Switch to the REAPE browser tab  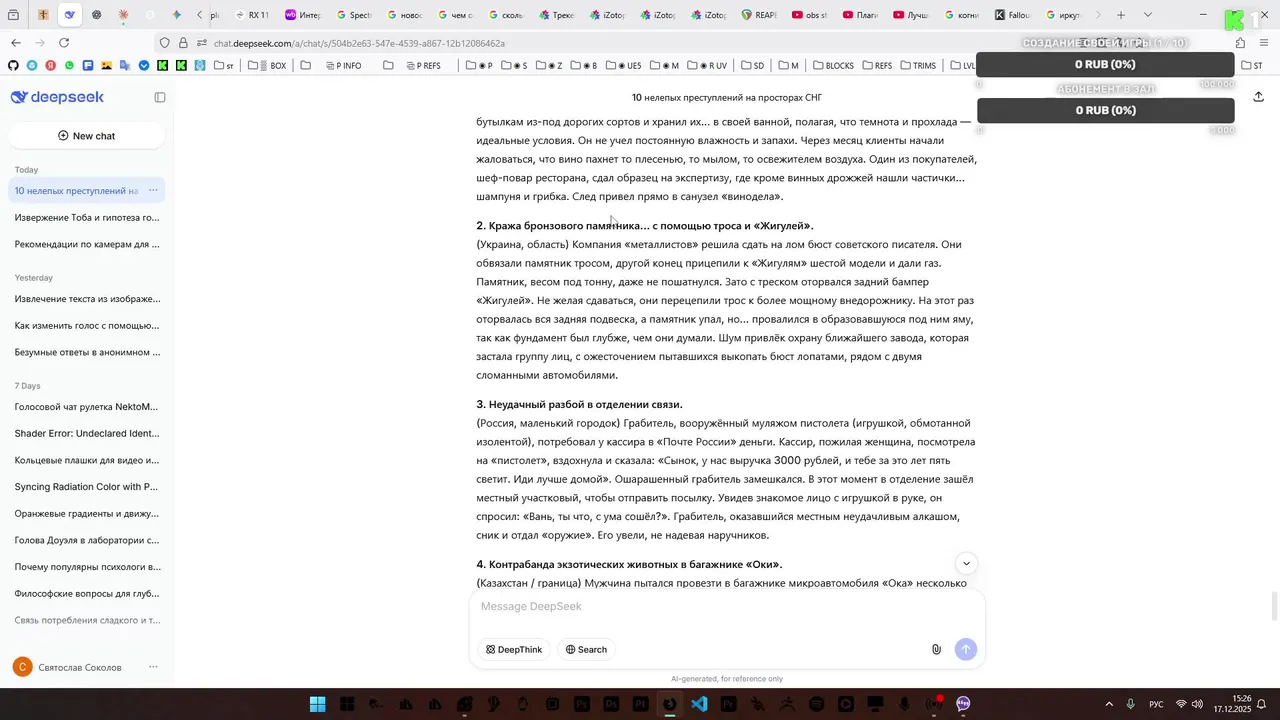759,15
